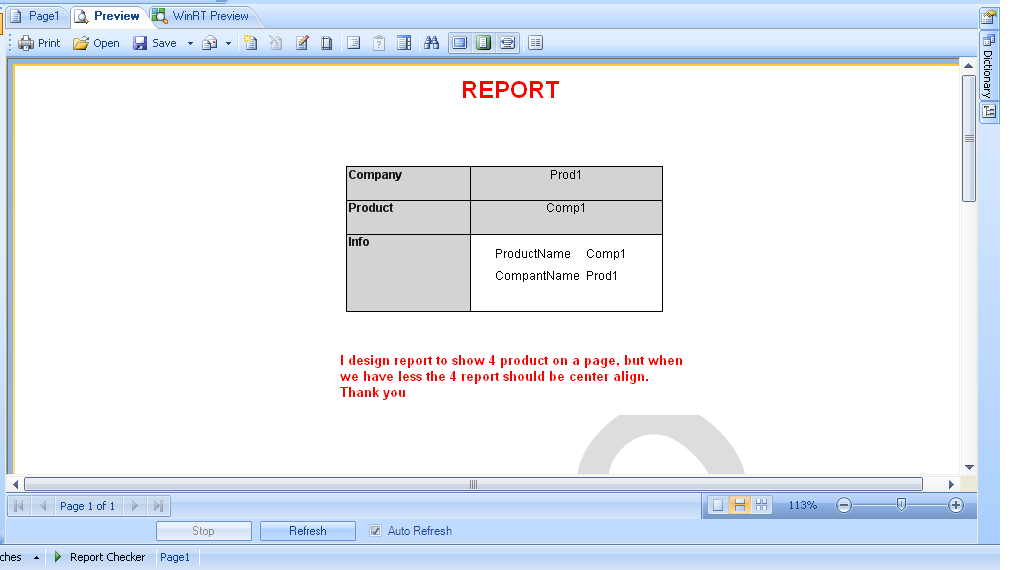Click the Refresh button
This screenshot has width=1024, height=570.
pos(308,531)
